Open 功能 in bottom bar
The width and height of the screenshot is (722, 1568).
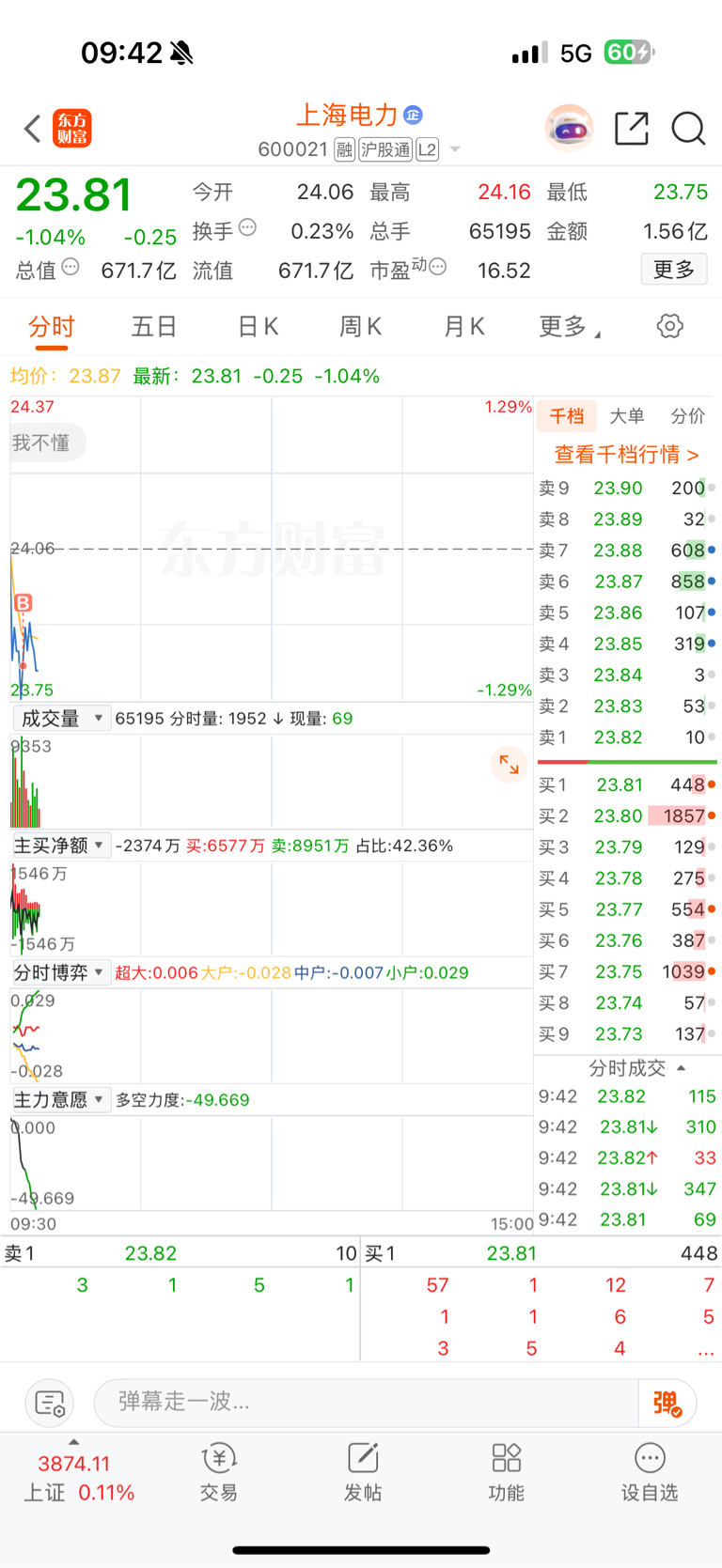click(506, 1472)
